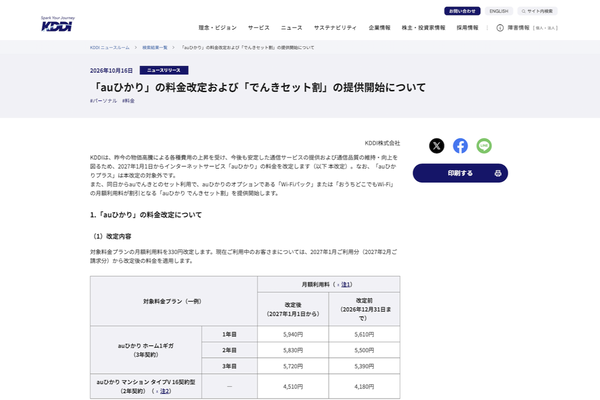
Task: Open the 株主・投資家情報 menu
Action: coord(423,28)
